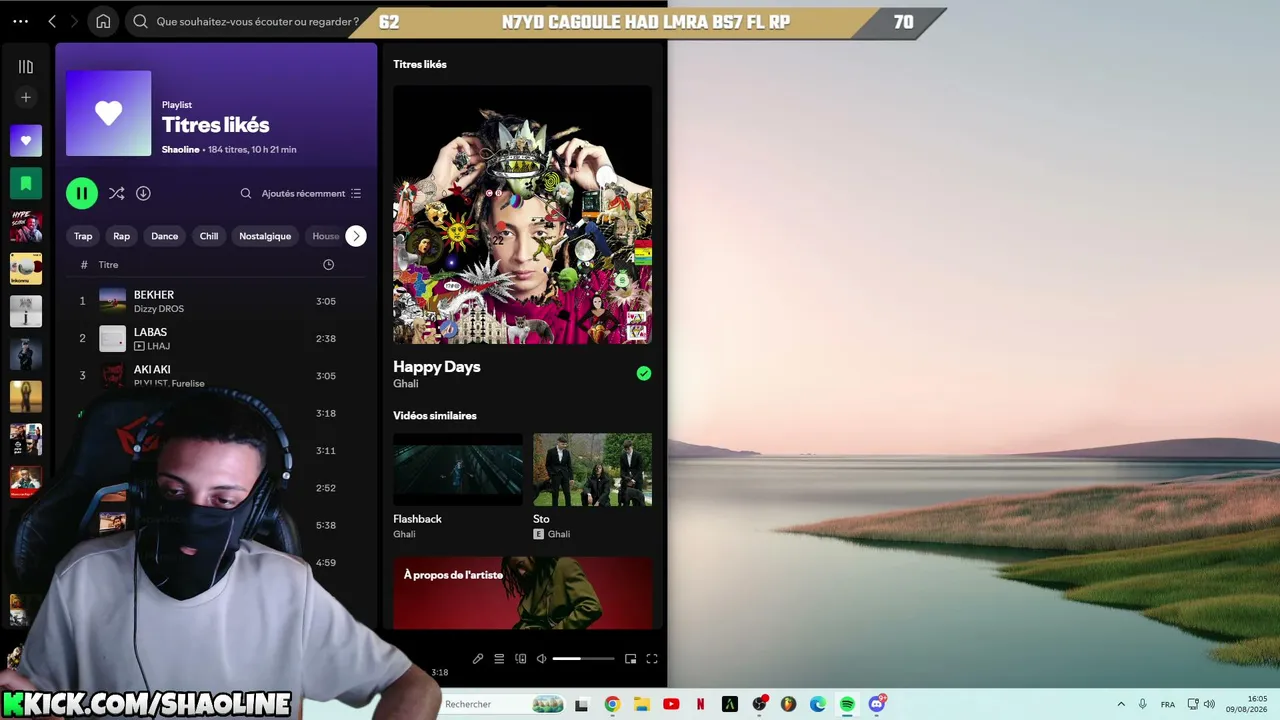This screenshot has width=1280, height=720.
Task: Sort tracks by the Titre column
Action: [x=108, y=265]
